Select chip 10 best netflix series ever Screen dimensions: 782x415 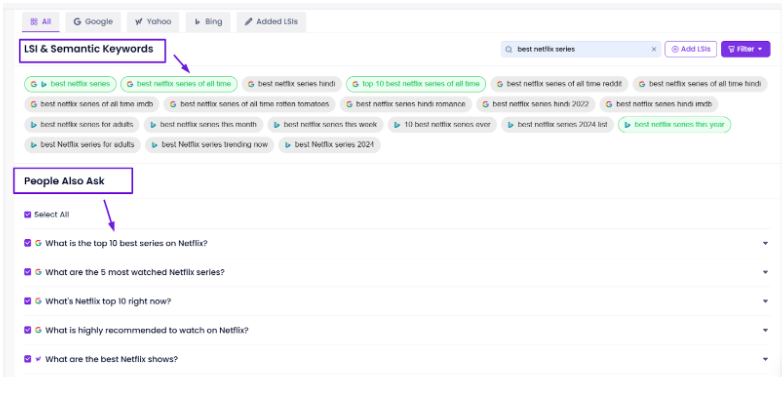[442, 125]
